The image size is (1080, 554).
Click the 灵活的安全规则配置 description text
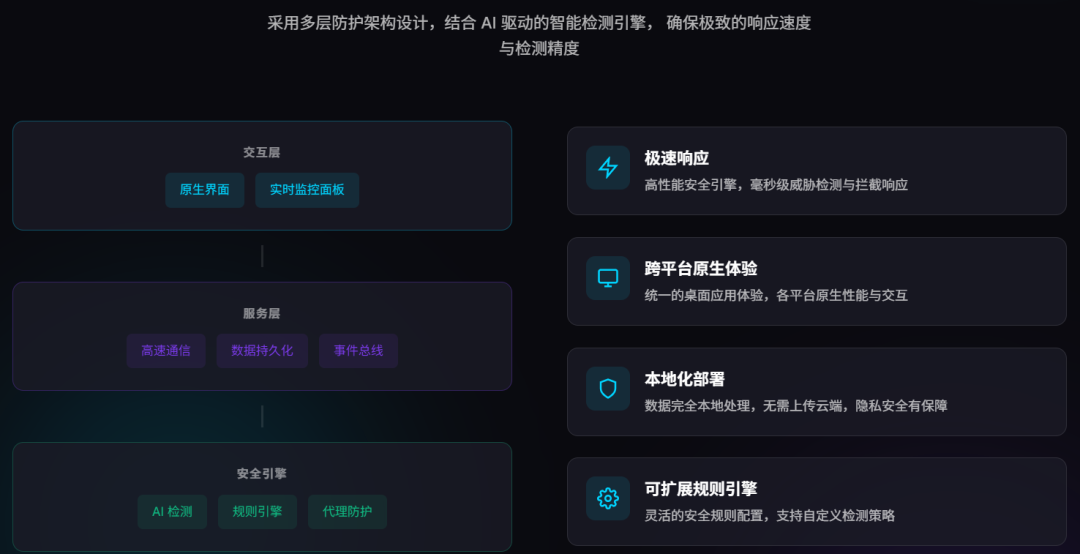pos(770,516)
